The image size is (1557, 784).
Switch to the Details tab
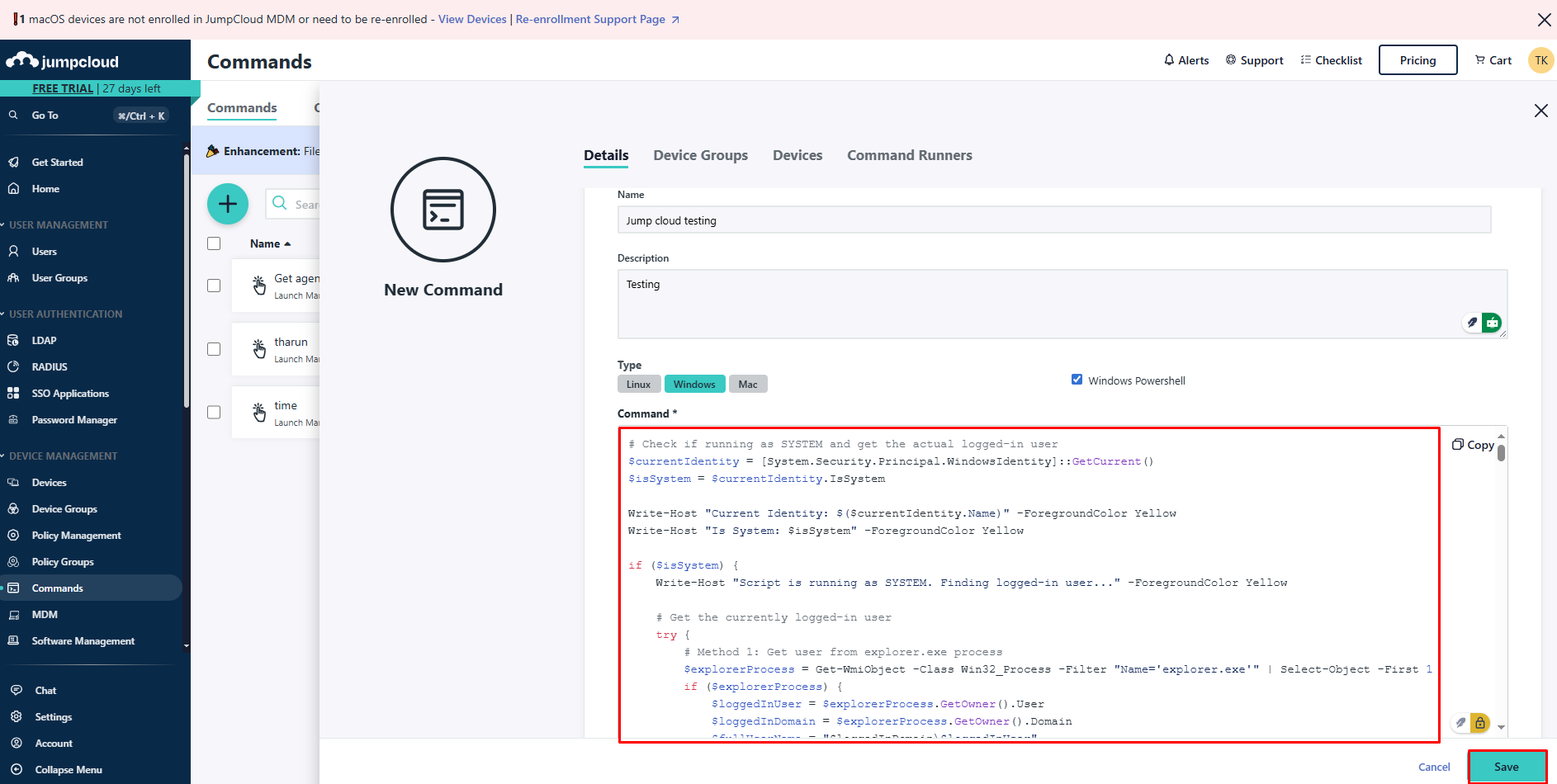pos(606,155)
